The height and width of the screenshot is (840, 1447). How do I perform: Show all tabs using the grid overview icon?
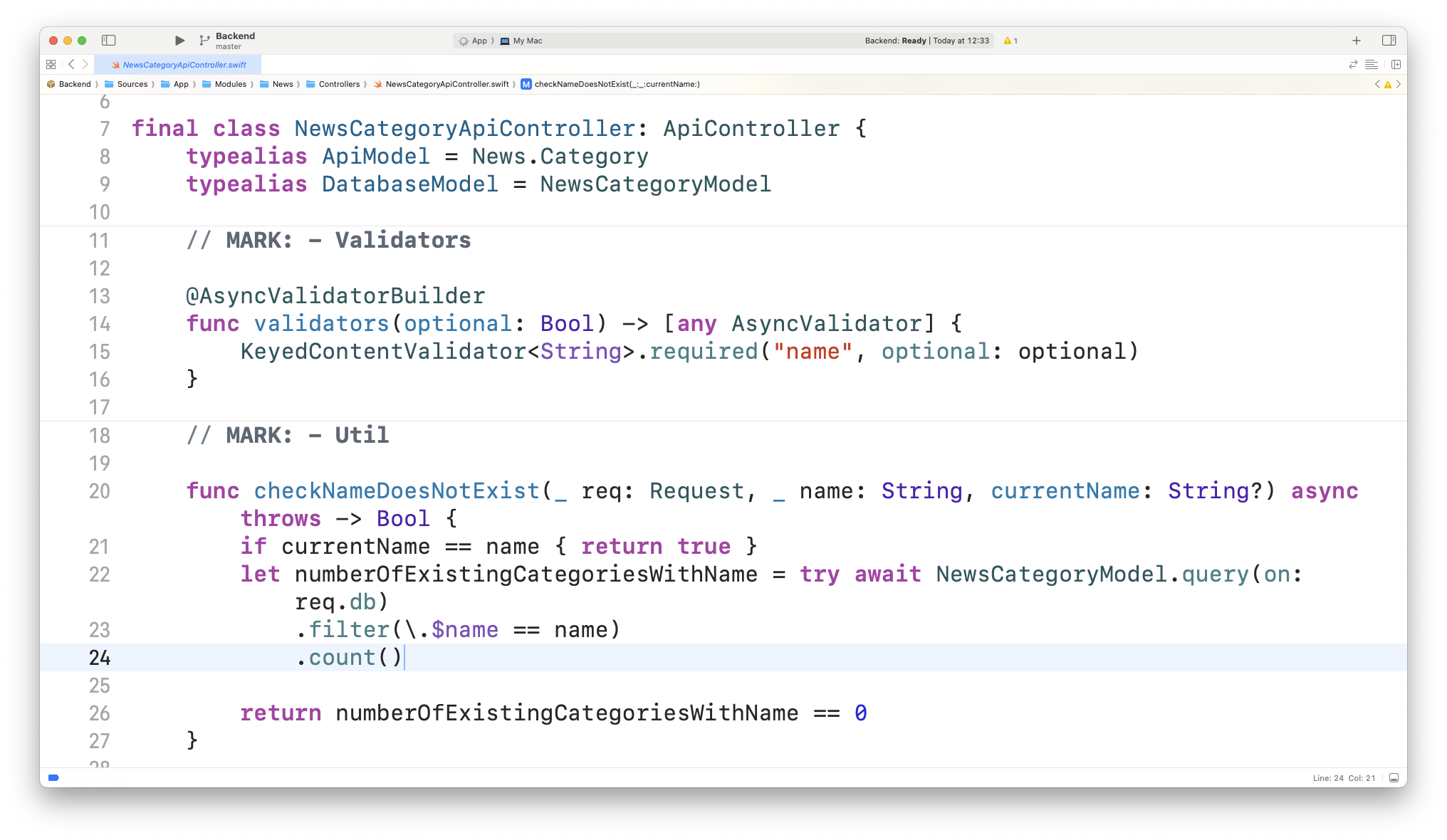51,64
